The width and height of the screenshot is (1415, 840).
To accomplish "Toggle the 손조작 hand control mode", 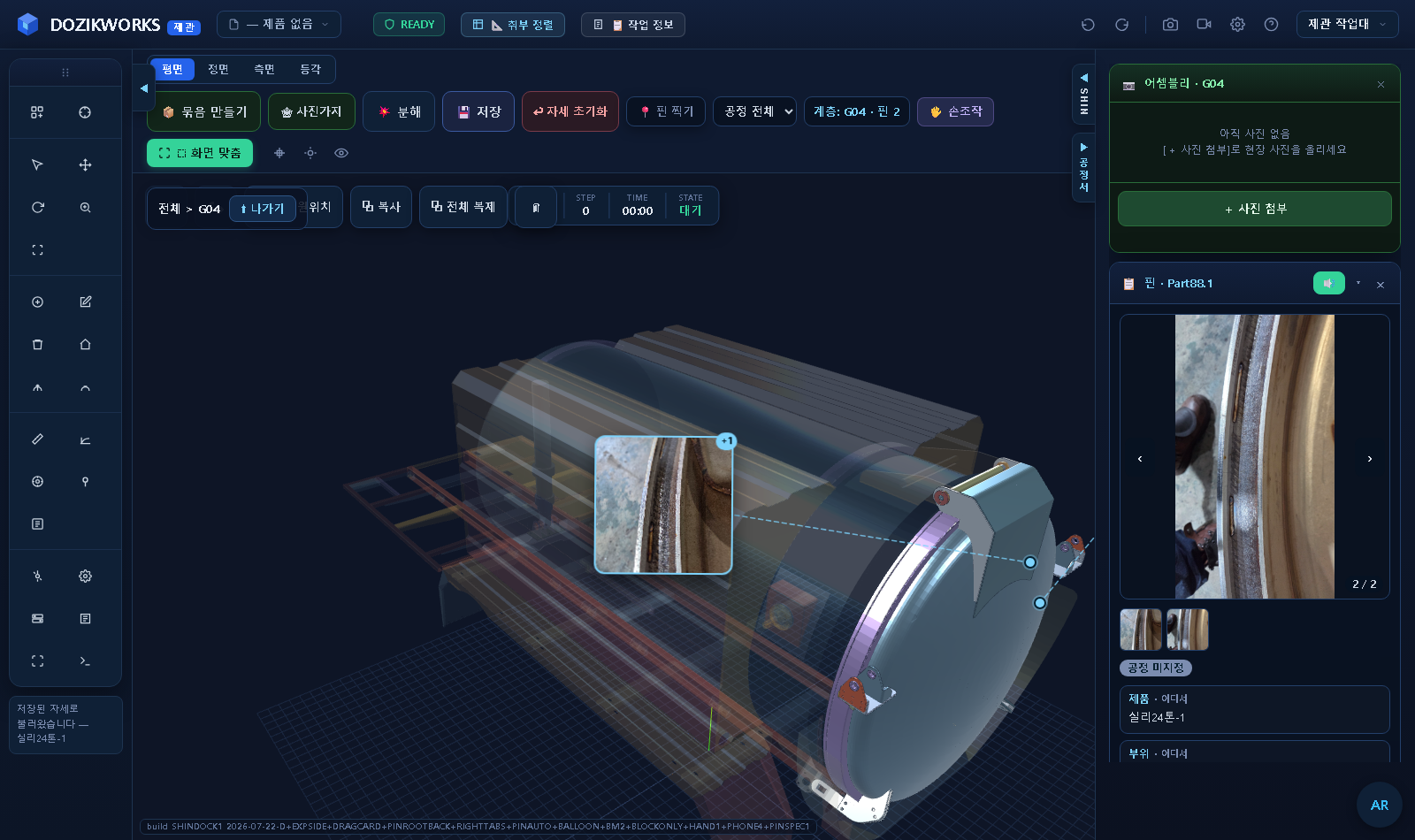I will pyautogui.click(x=955, y=111).
